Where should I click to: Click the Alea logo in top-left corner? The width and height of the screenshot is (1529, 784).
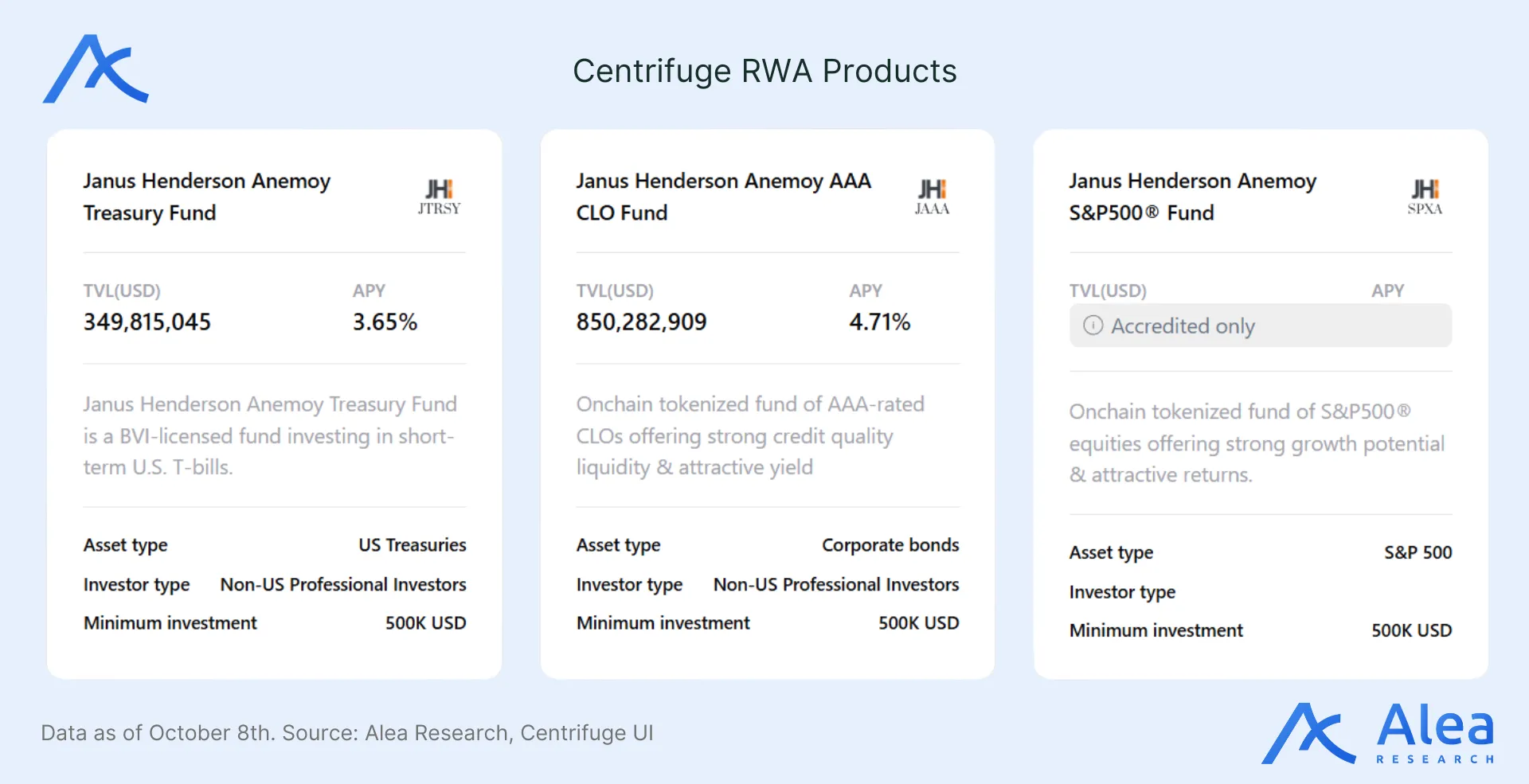(x=96, y=69)
